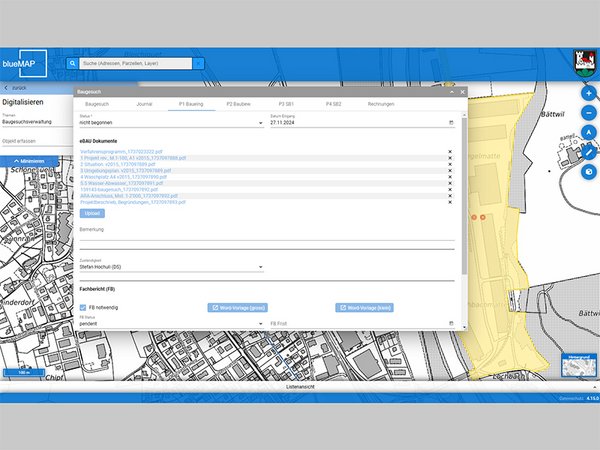Remove the 1 Projekt rev. pdf document

tap(450, 158)
